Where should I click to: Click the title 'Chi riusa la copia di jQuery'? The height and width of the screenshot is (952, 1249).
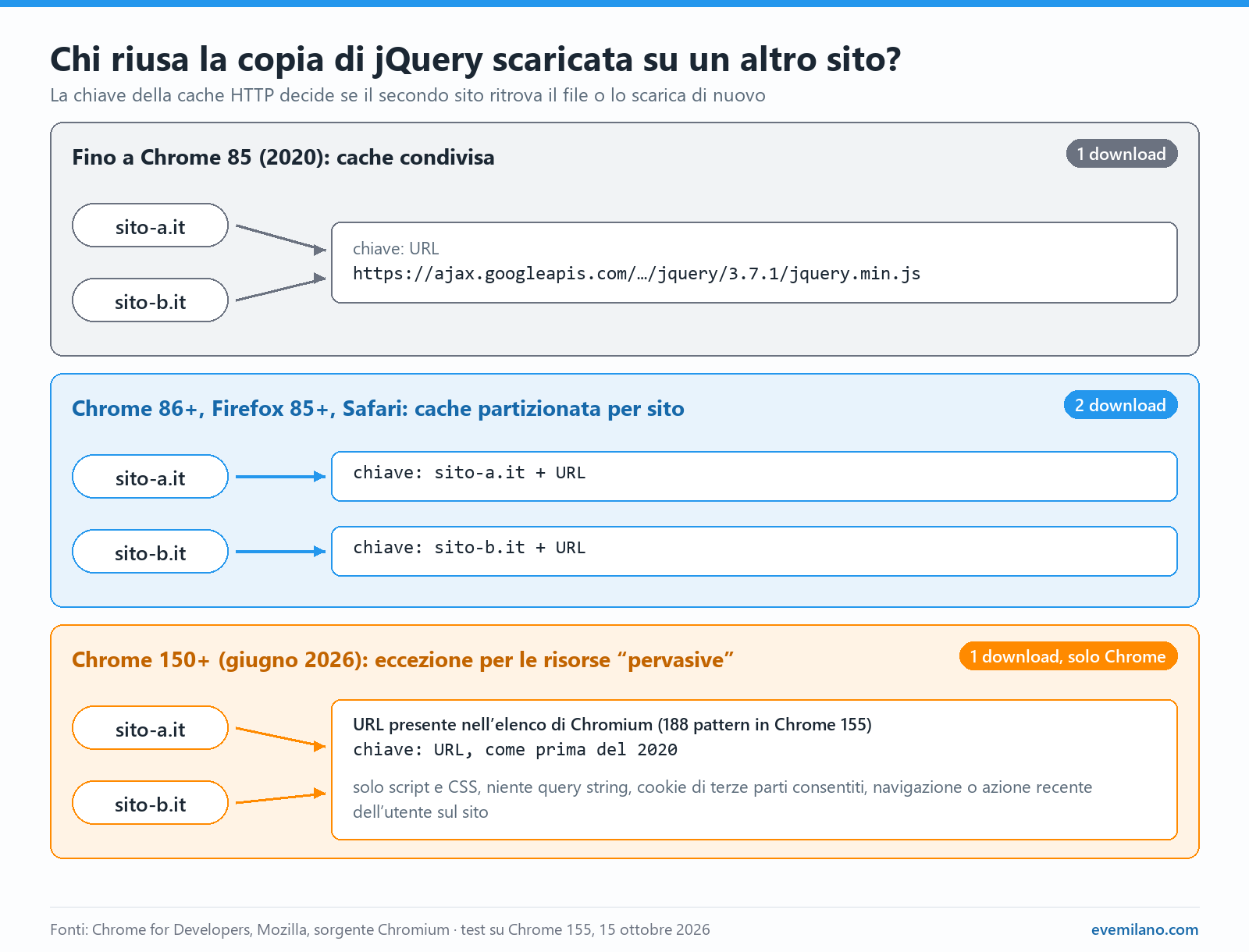475,59
